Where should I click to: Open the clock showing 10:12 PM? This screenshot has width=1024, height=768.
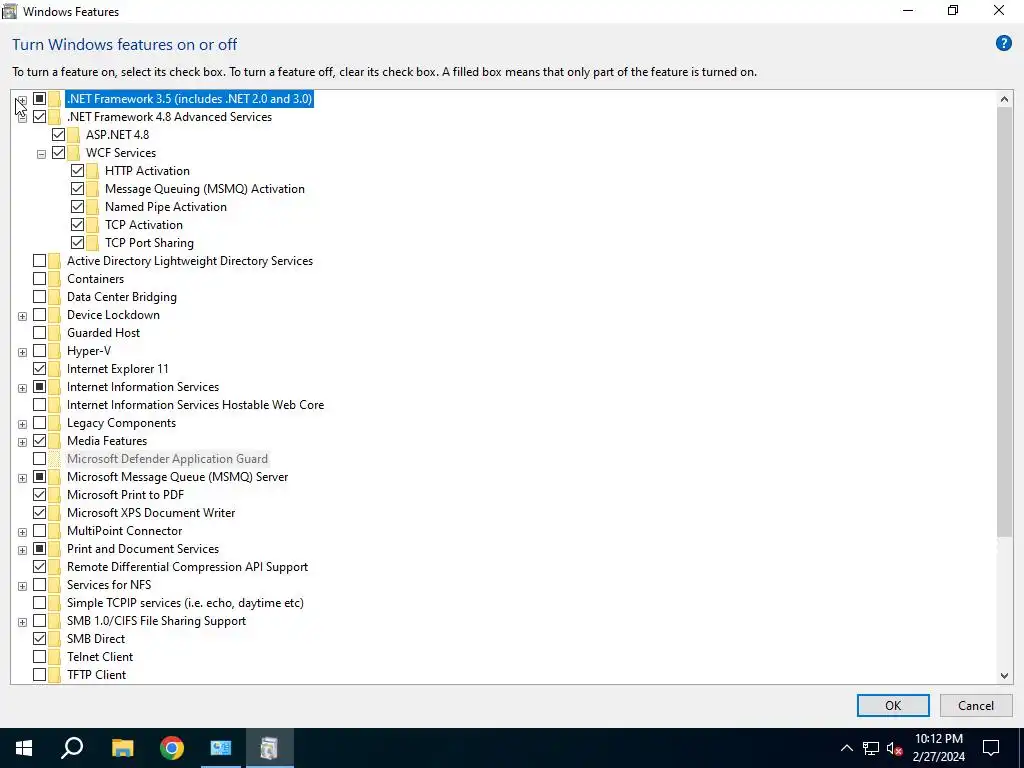938,748
